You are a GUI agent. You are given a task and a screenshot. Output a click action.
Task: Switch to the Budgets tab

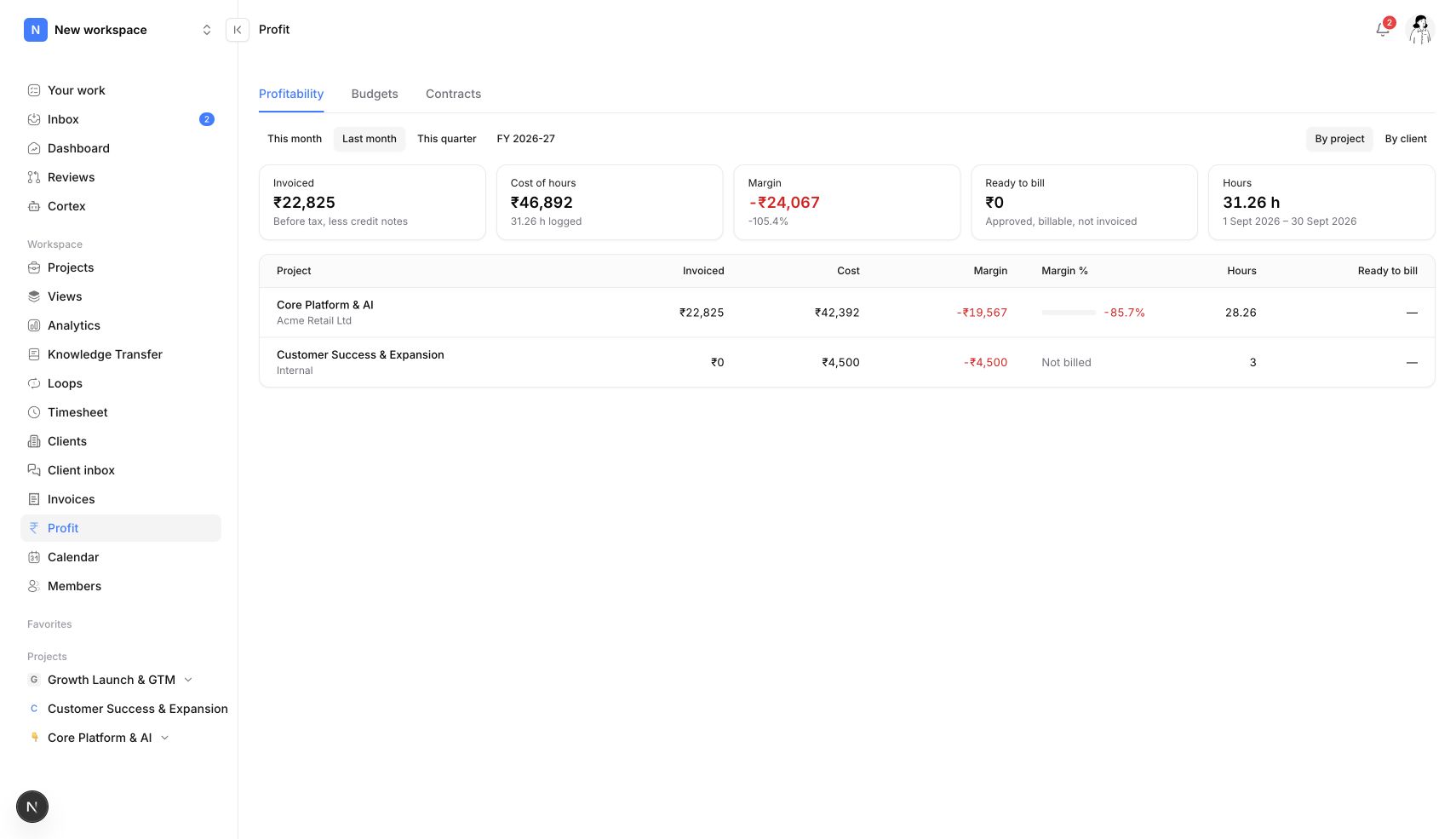(x=375, y=94)
